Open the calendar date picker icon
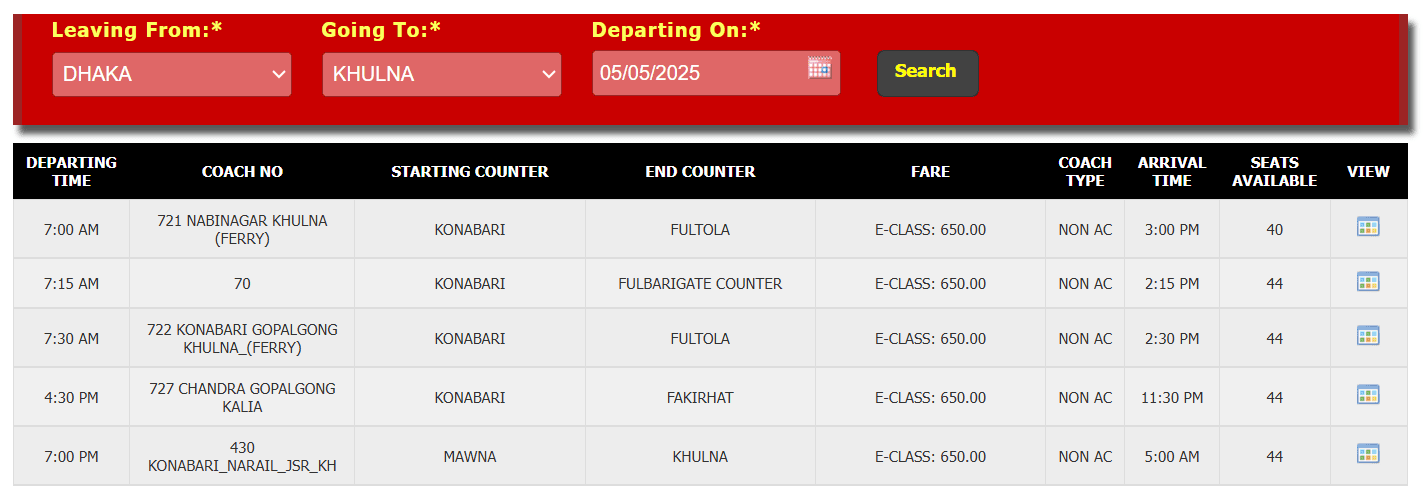 [820, 68]
